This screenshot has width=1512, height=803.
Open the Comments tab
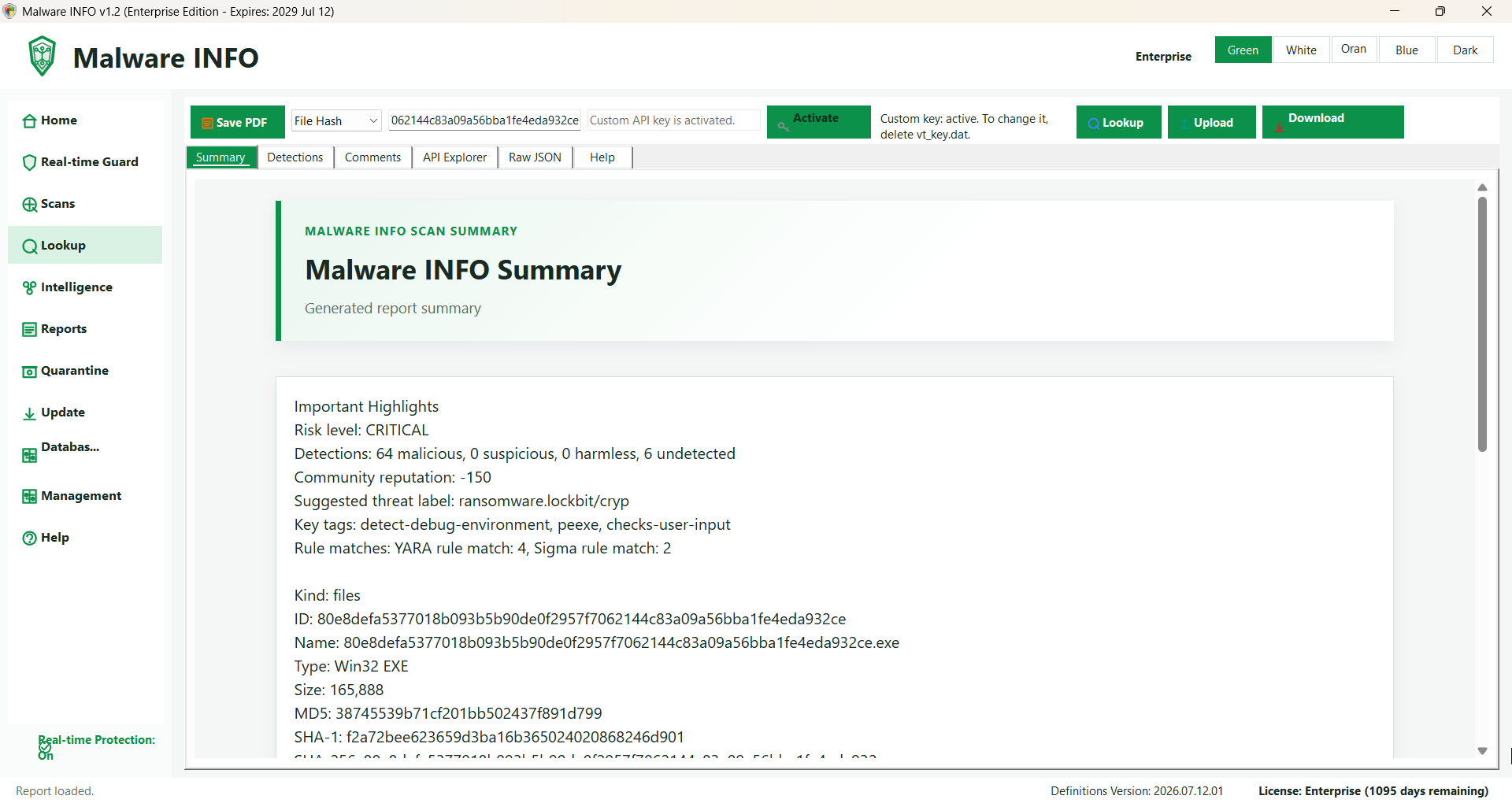(373, 157)
